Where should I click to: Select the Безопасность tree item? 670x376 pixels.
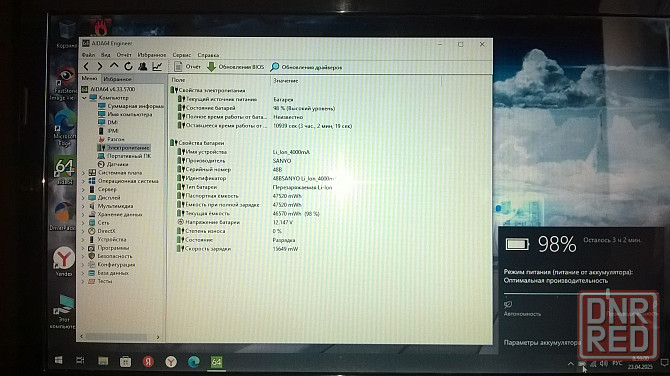click(110, 256)
